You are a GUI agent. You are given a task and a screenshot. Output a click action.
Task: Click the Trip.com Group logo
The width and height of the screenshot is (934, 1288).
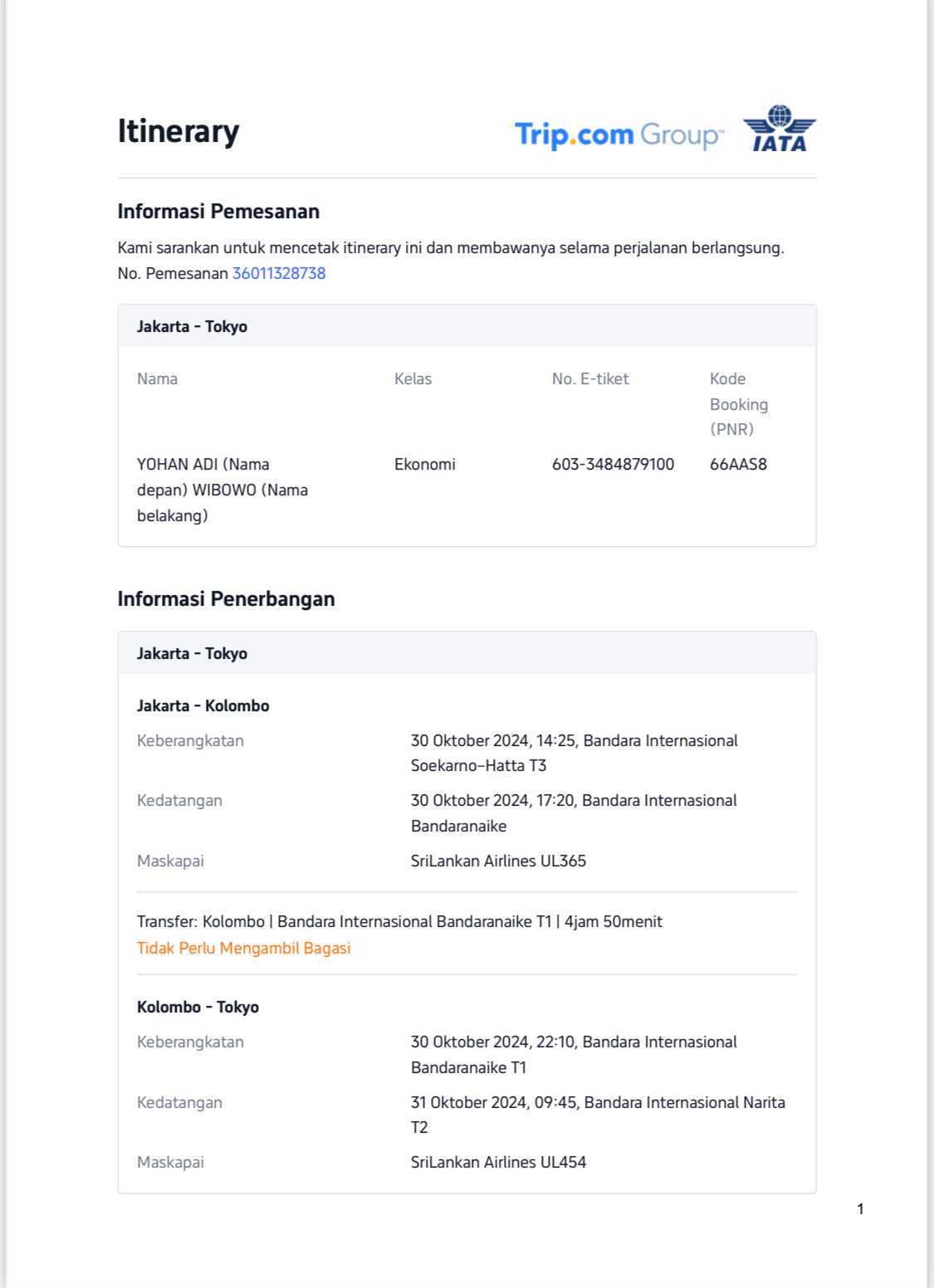(x=619, y=134)
